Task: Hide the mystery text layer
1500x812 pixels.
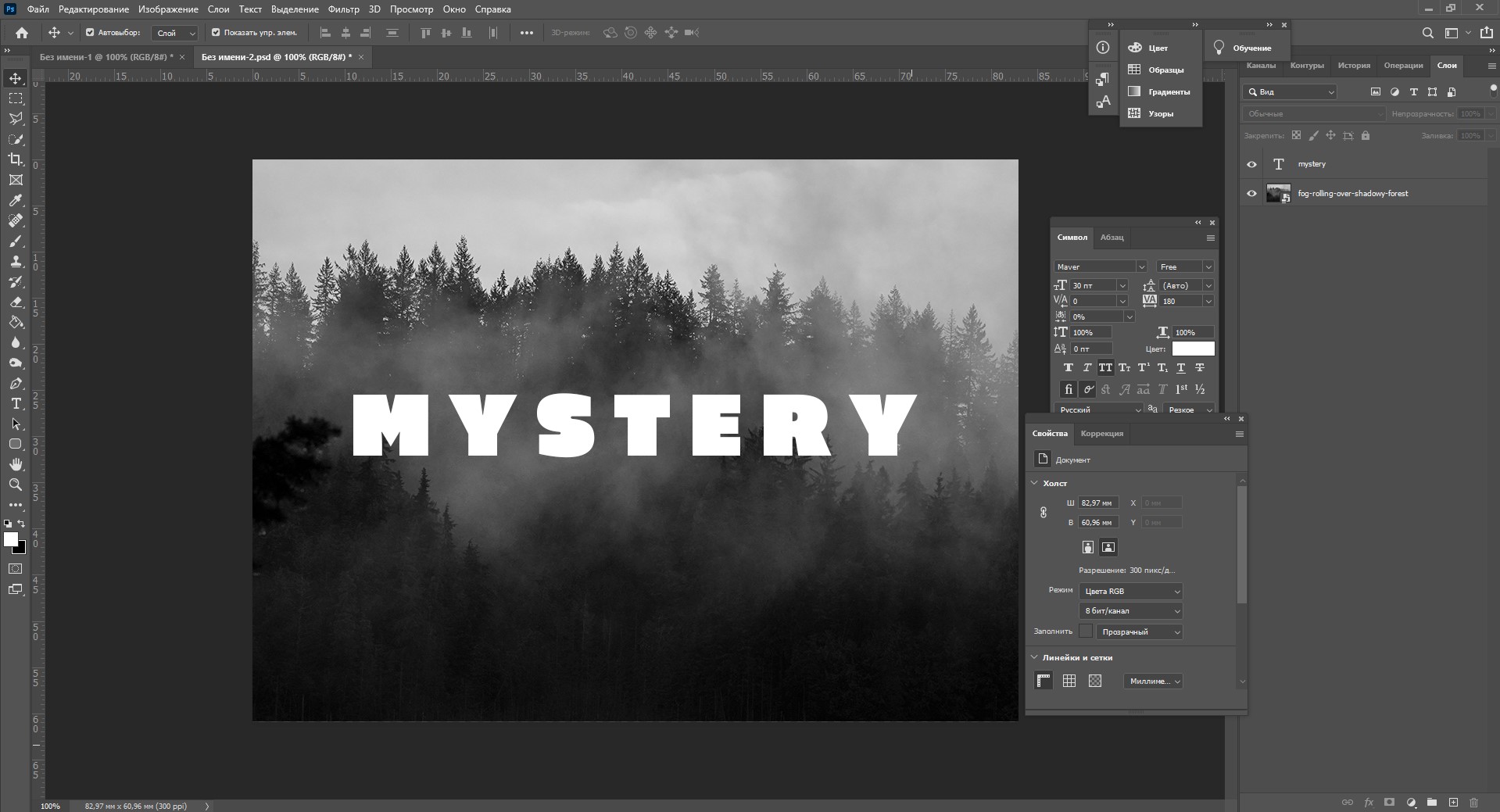Action: click(1251, 164)
